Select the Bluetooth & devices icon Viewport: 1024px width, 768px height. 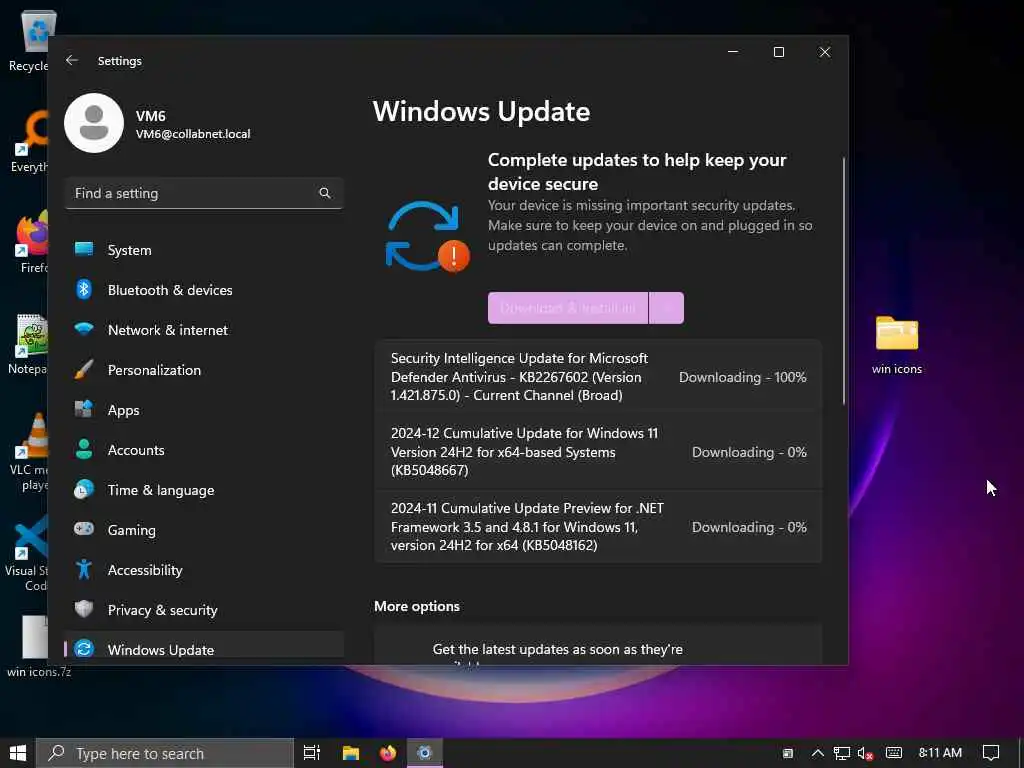(84, 289)
